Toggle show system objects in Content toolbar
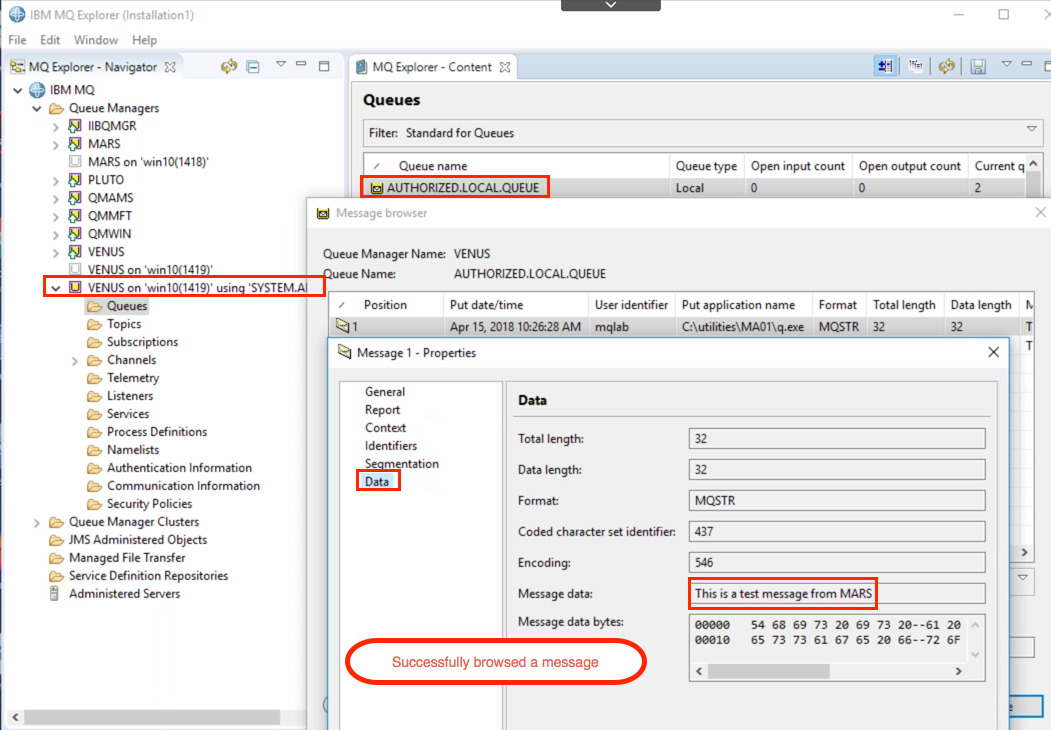1051x730 pixels. [x=885, y=66]
